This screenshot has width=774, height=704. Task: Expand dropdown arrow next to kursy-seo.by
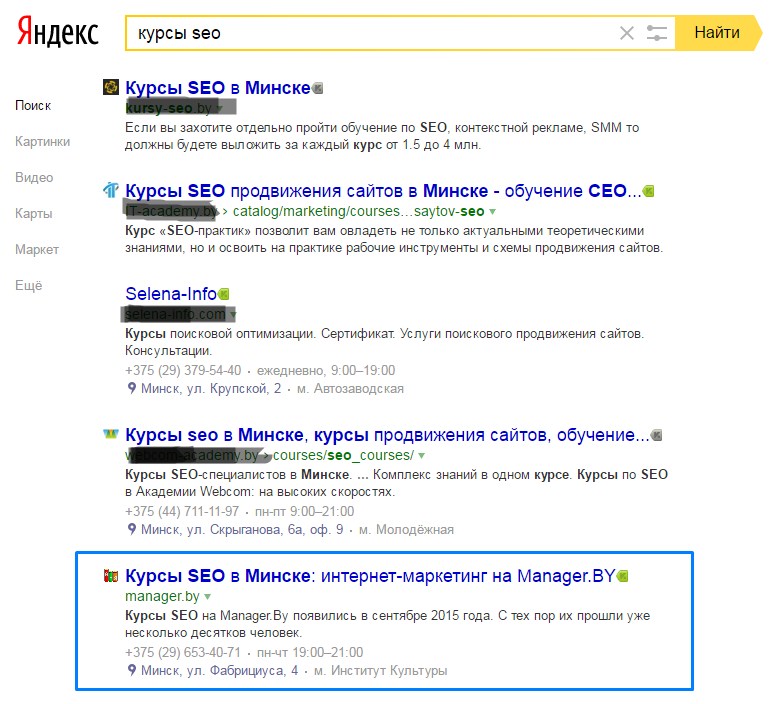click(220, 108)
